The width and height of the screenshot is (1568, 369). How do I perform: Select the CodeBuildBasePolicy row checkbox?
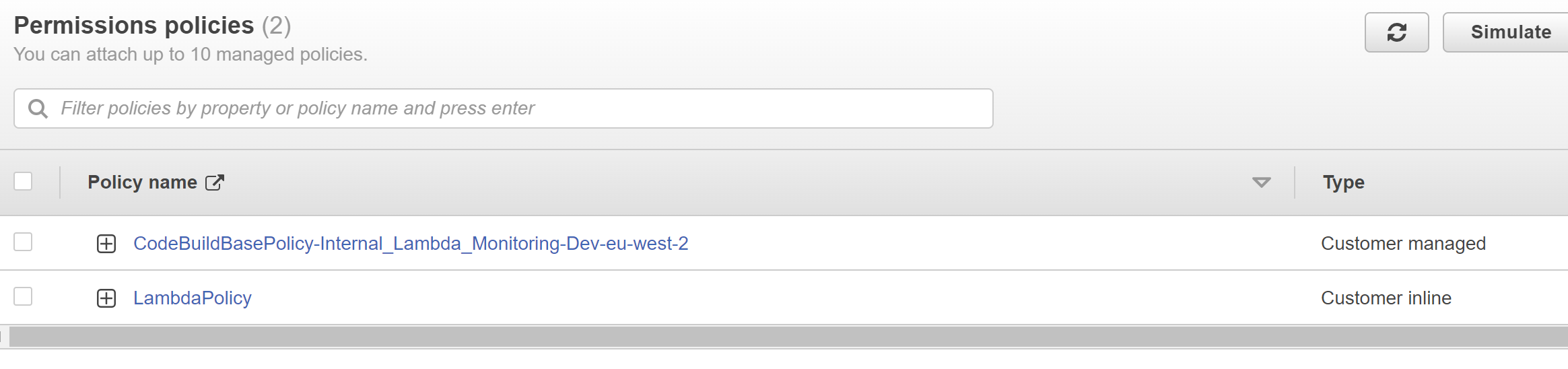(x=23, y=242)
